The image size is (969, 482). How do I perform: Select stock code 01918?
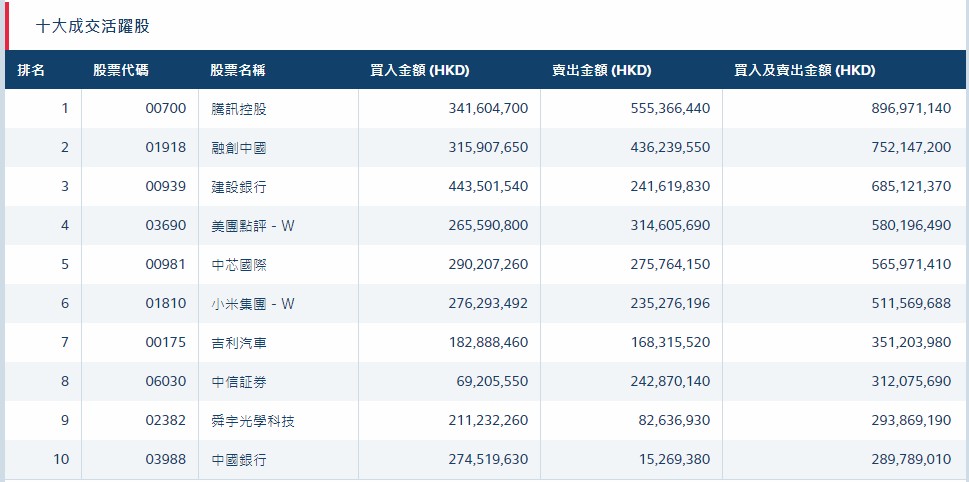coord(166,148)
